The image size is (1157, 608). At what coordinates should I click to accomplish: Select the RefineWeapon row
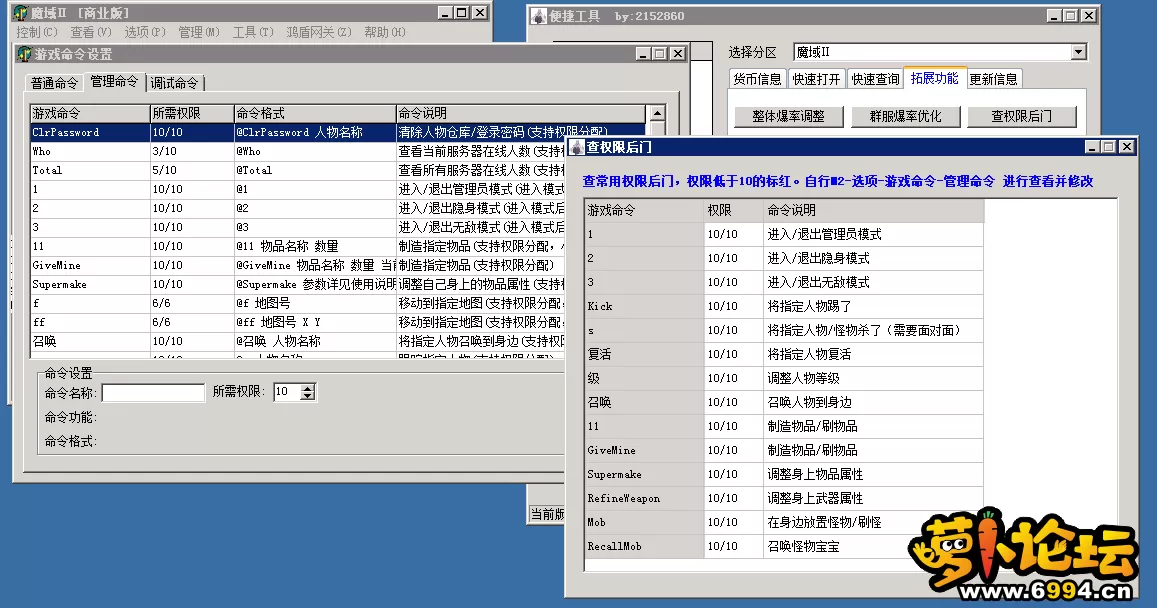pos(784,498)
